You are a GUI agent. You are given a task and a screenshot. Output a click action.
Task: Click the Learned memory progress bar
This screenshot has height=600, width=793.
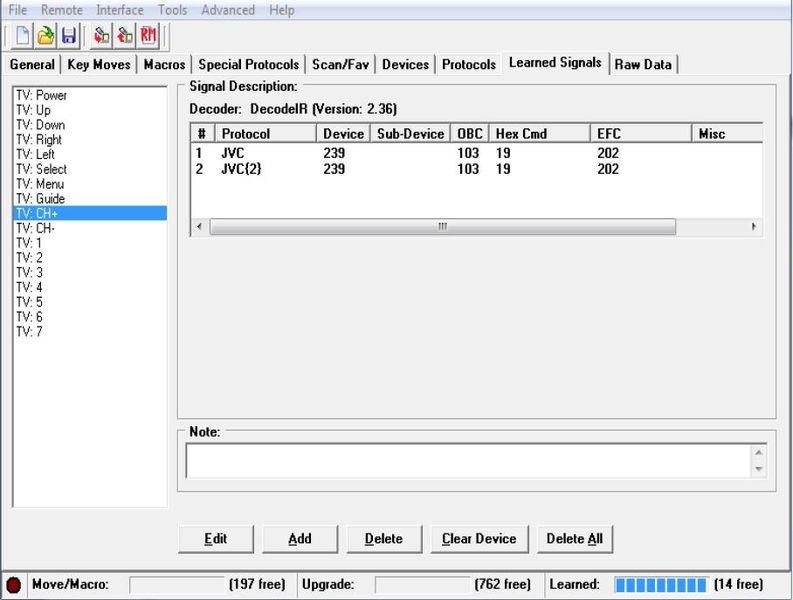pyautogui.click(x=659, y=584)
